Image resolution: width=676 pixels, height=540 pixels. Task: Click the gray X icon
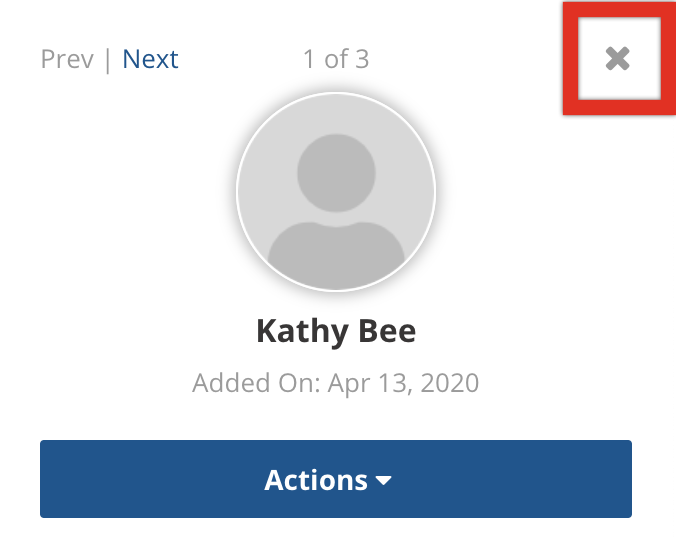[618, 59]
